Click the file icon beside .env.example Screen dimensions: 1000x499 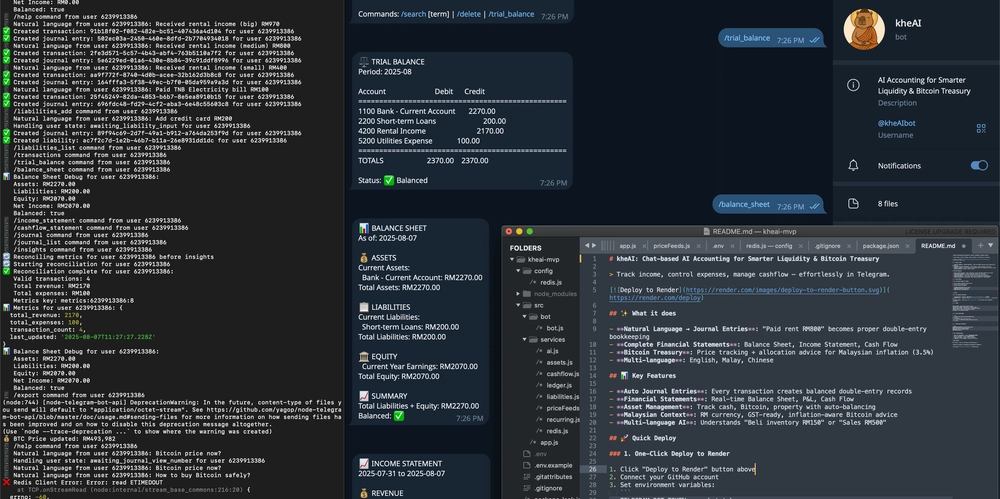pos(526,466)
